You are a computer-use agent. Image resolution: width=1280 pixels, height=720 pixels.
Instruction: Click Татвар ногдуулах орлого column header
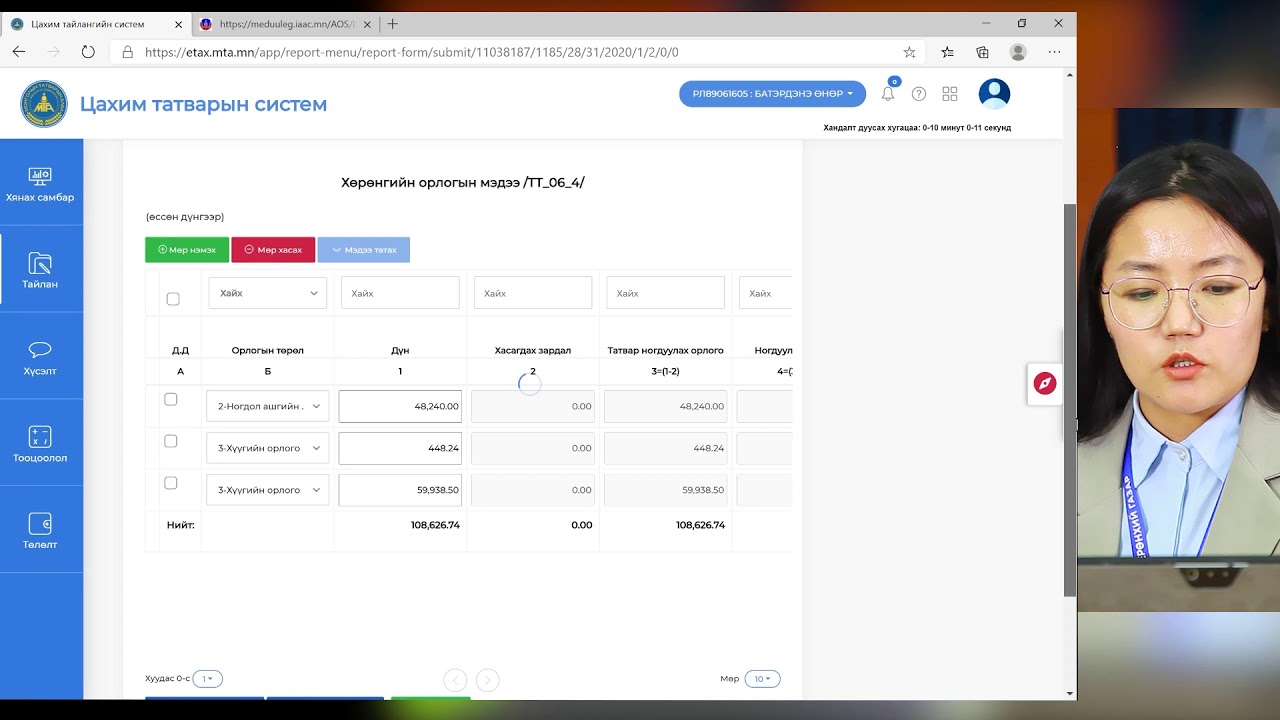tap(665, 351)
